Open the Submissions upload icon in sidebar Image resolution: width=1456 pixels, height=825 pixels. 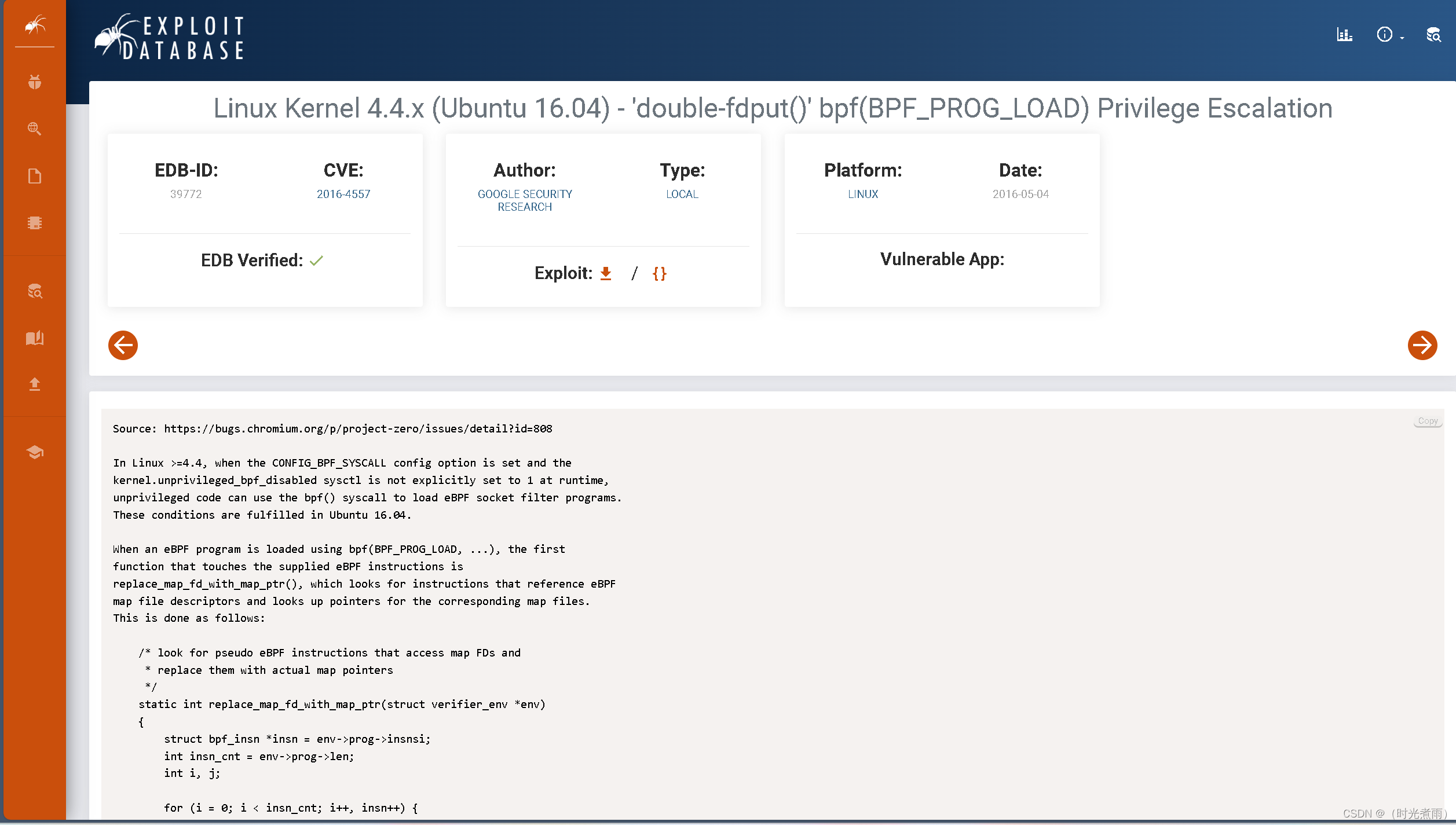[35, 384]
